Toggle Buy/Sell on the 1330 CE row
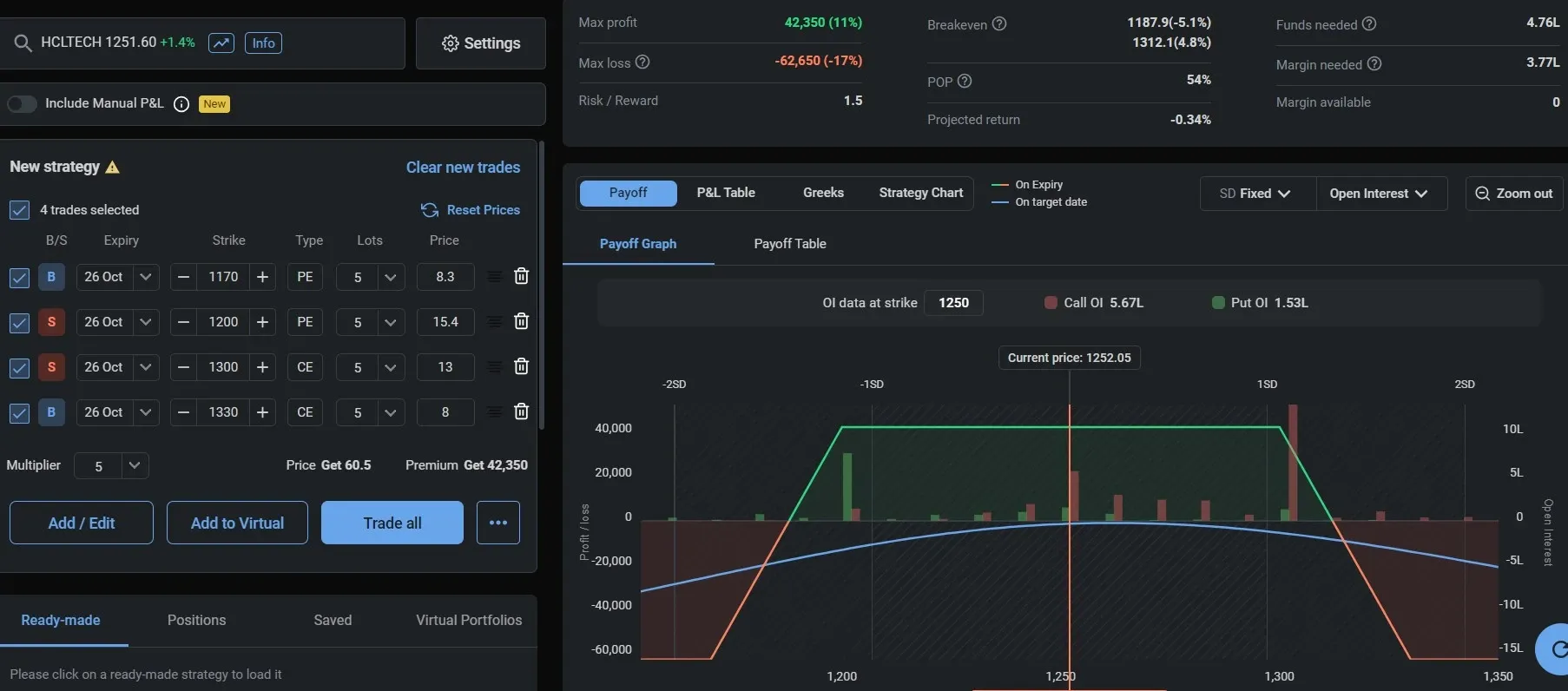The width and height of the screenshot is (1568, 691). [51, 412]
